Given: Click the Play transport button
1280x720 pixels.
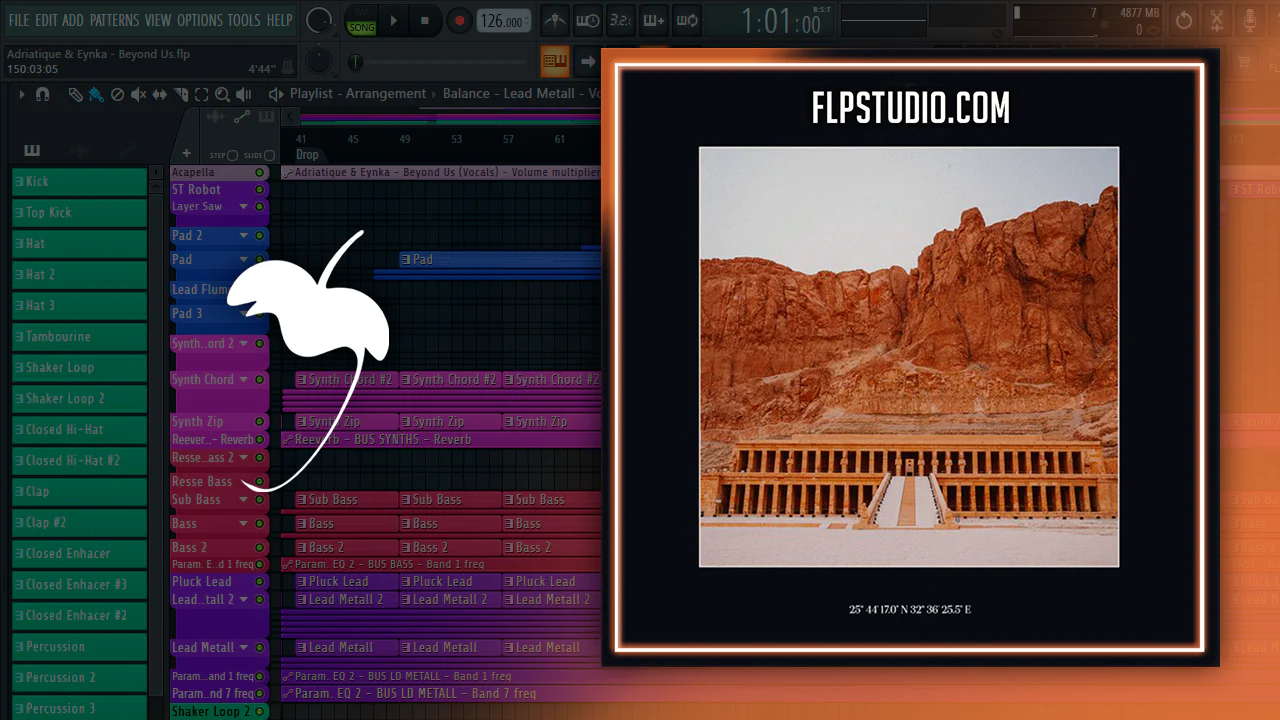Looking at the screenshot, I should (x=393, y=20).
